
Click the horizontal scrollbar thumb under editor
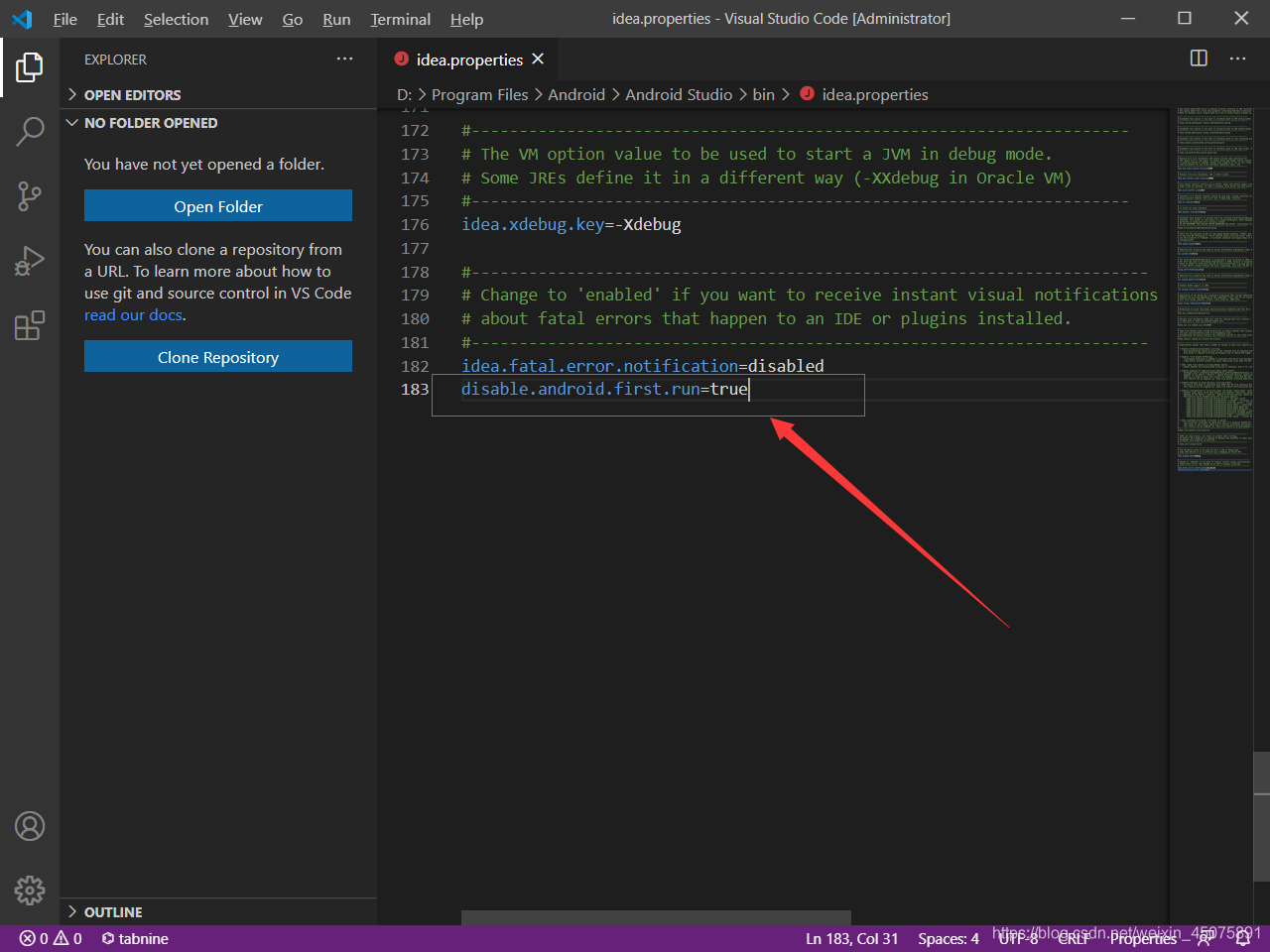pyautogui.click(x=656, y=917)
